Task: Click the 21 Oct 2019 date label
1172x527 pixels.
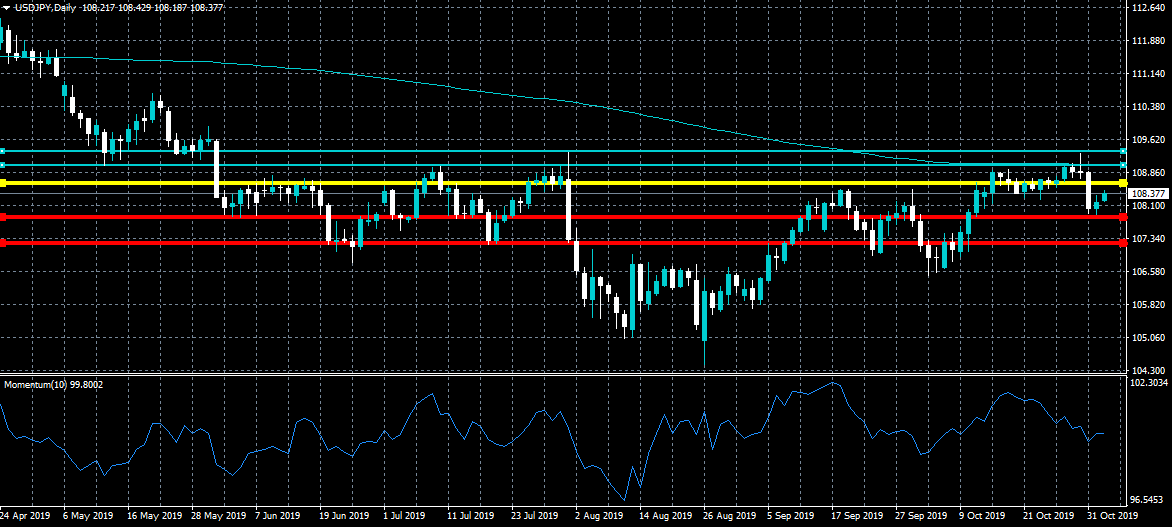Action: pos(1049,516)
